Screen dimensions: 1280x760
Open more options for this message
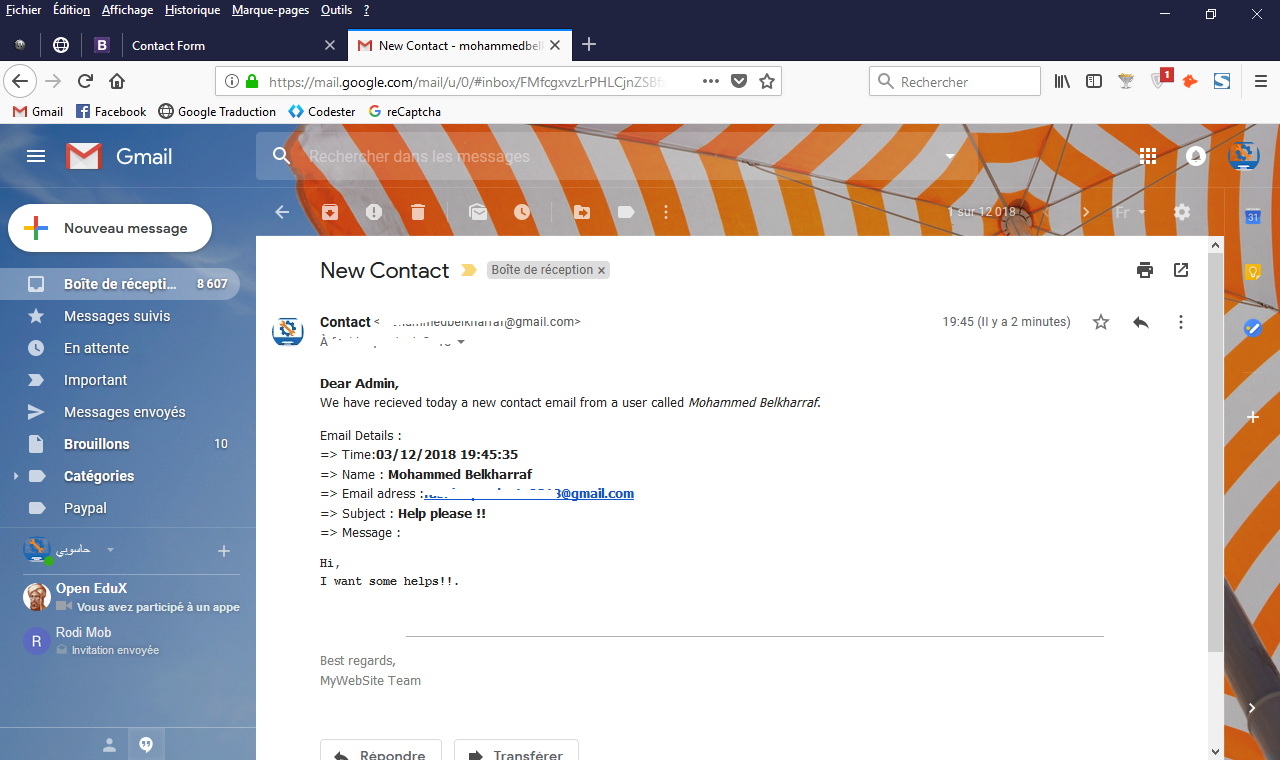pyautogui.click(x=1181, y=322)
